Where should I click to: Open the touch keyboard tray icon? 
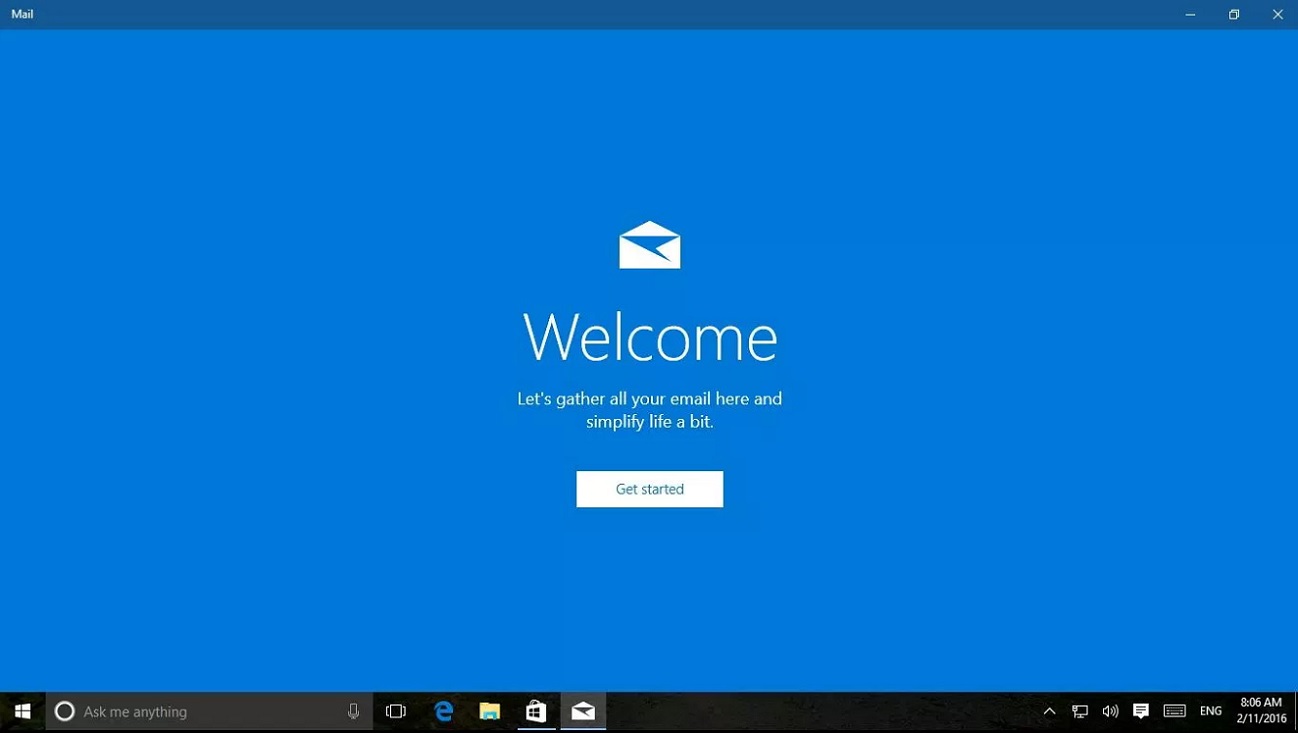coord(1175,712)
